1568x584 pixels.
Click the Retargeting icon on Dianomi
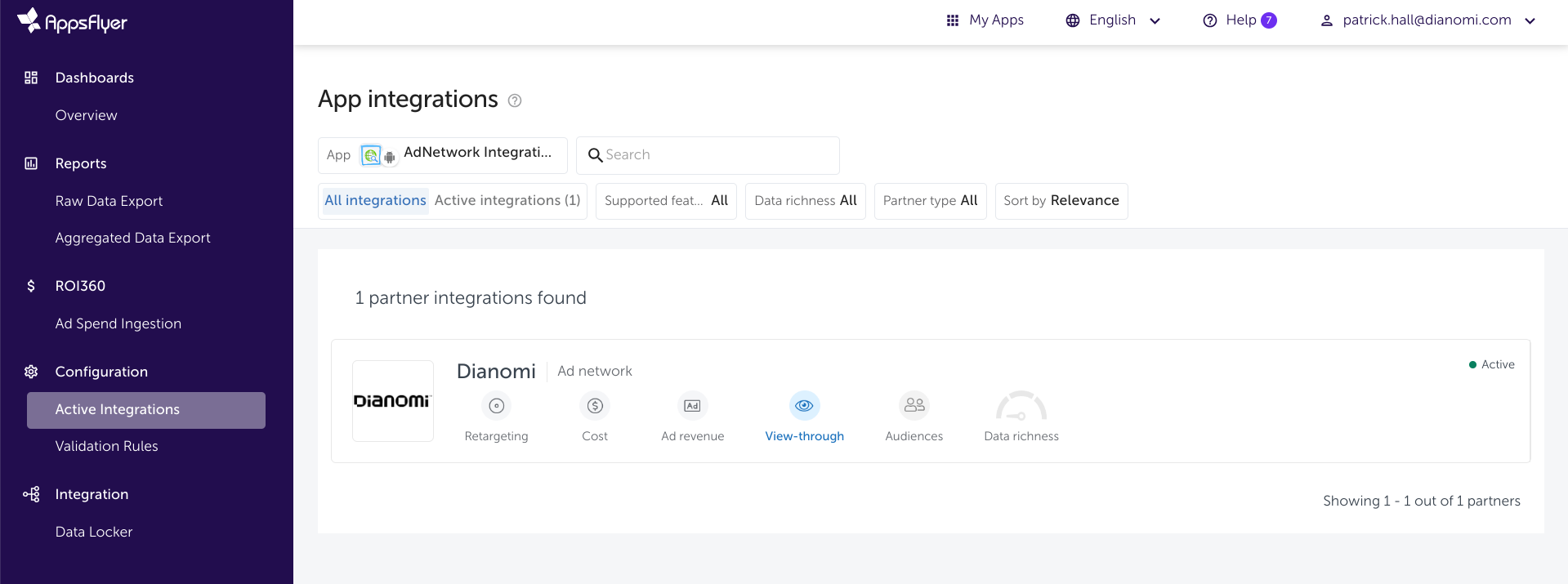point(497,405)
